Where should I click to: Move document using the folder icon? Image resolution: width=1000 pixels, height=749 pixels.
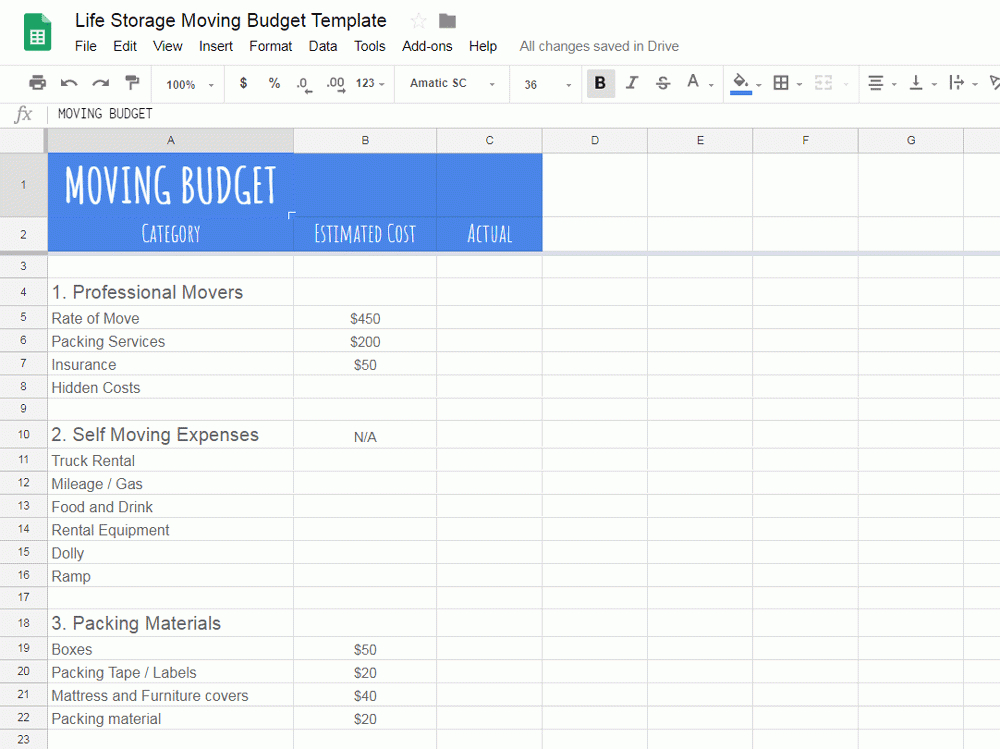[x=448, y=21]
